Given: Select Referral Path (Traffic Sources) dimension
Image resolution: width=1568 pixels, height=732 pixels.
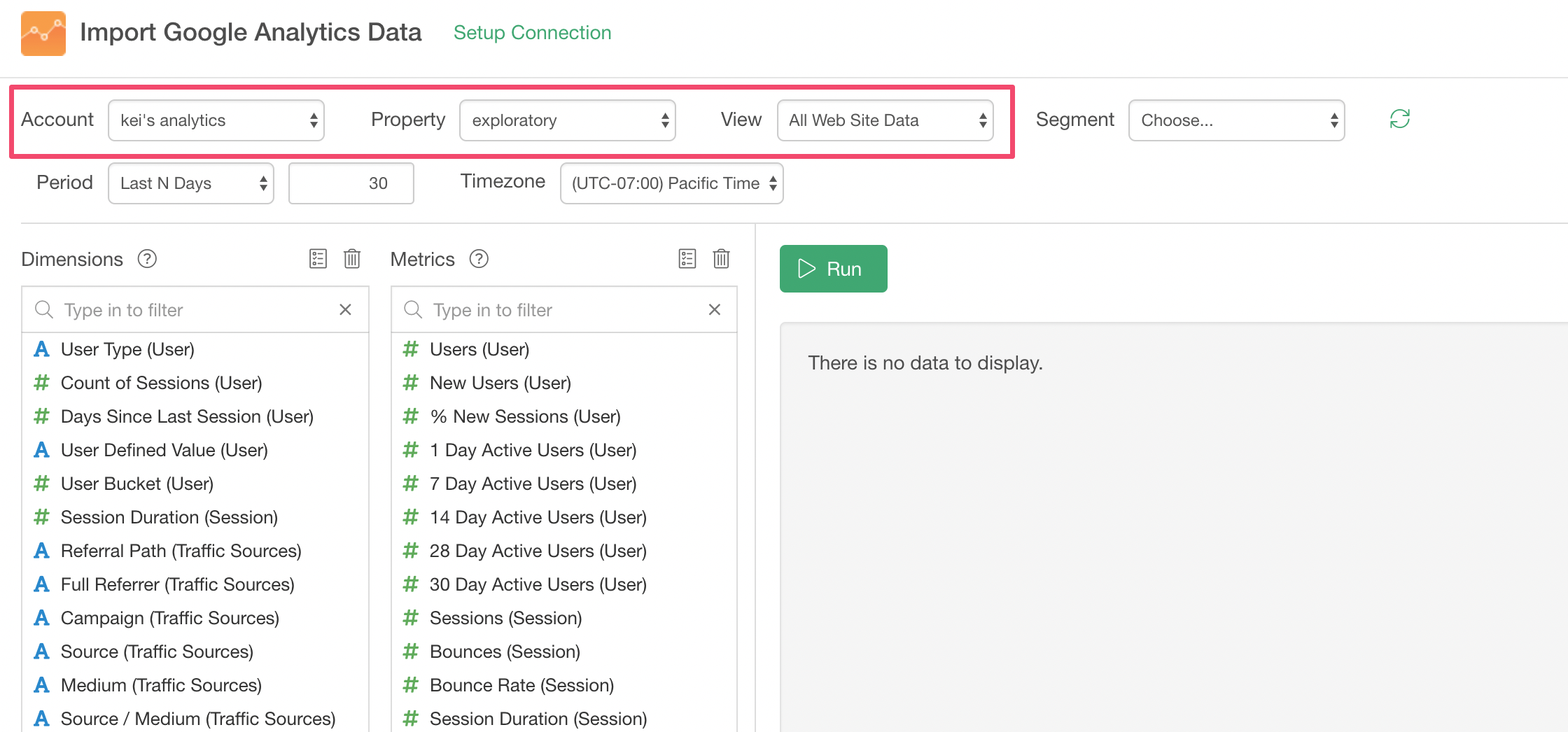Looking at the screenshot, I should 195,551.
